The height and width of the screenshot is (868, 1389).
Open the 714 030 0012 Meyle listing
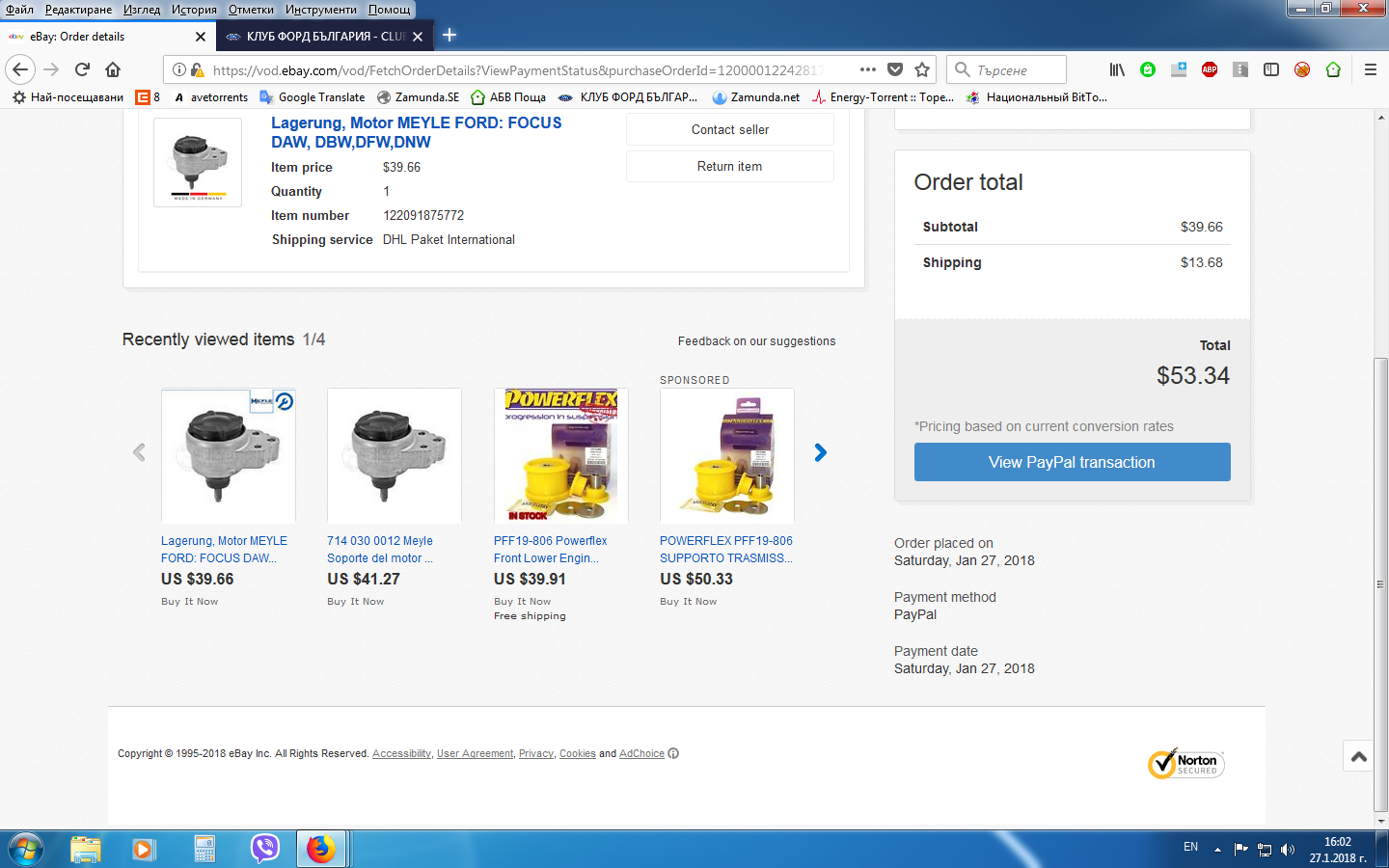tap(380, 550)
